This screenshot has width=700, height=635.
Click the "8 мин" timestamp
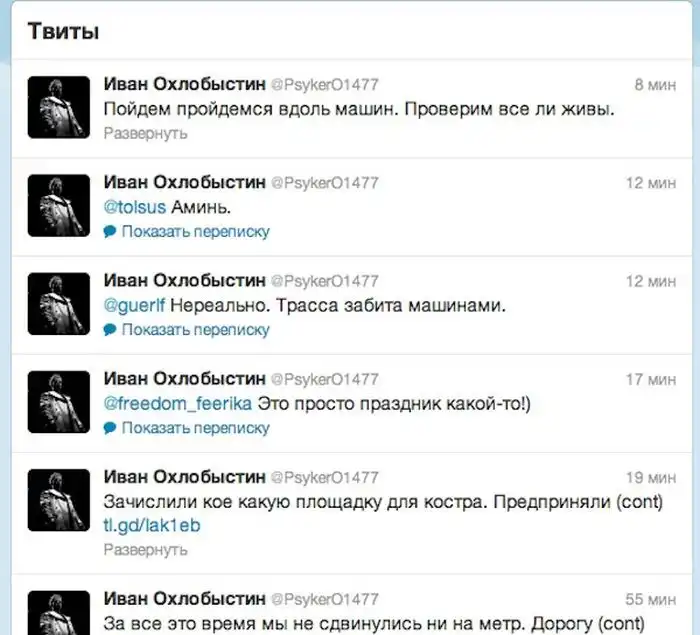(655, 86)
